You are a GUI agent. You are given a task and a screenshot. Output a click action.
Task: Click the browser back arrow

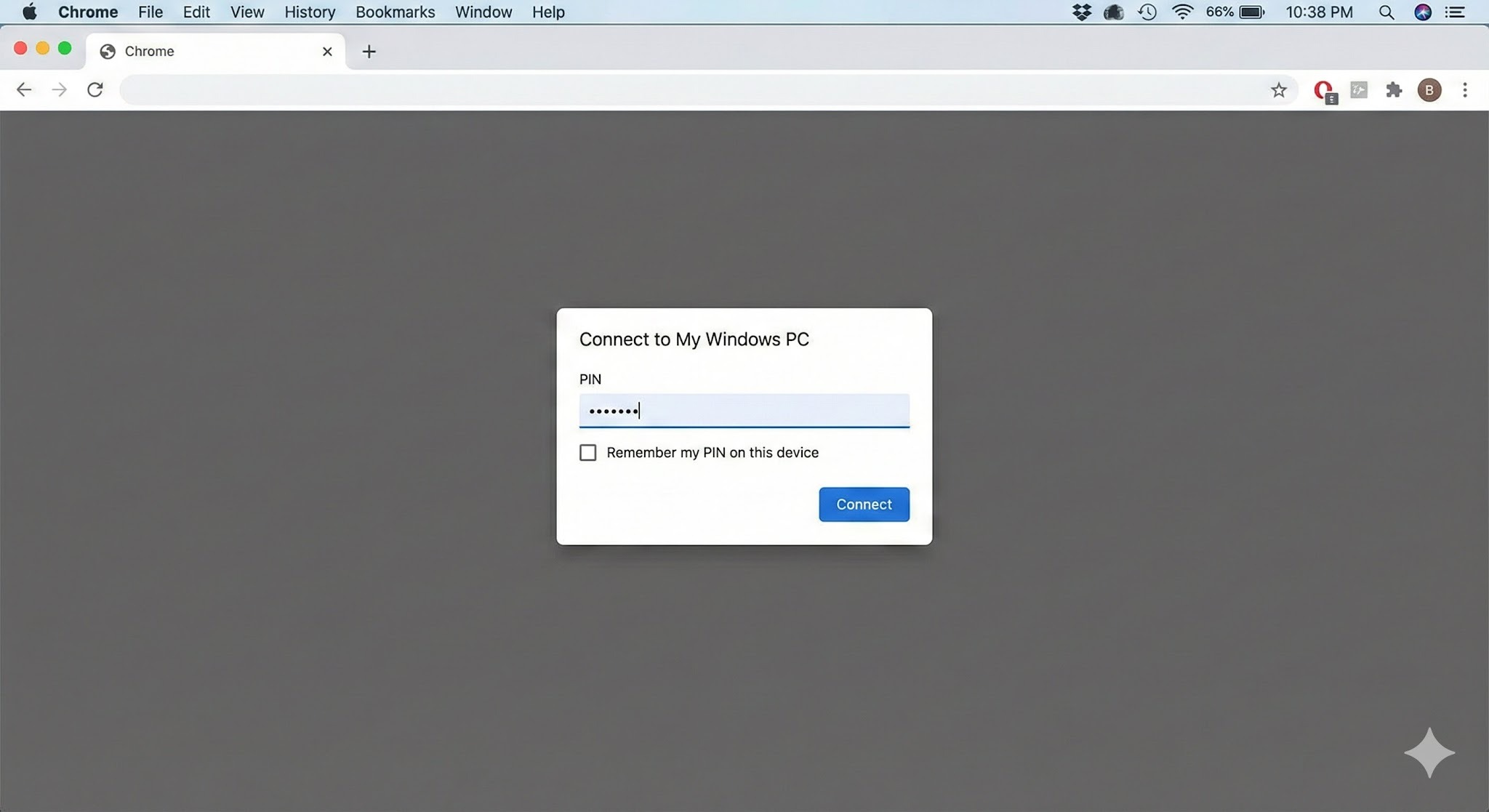click(24, 89)
